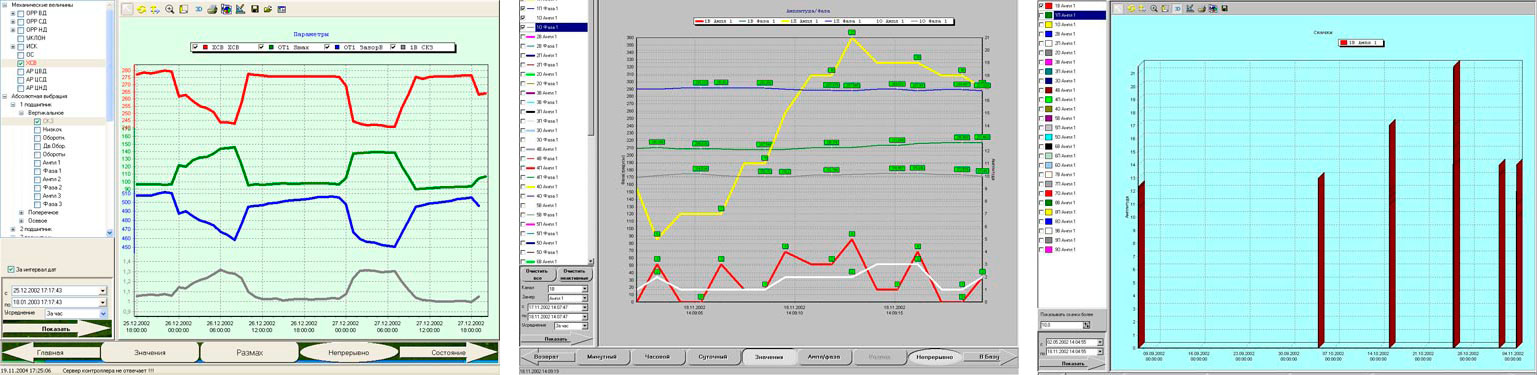Open chart settings icon in right window toolbar
The image size is (1537, 375).
1190,8
